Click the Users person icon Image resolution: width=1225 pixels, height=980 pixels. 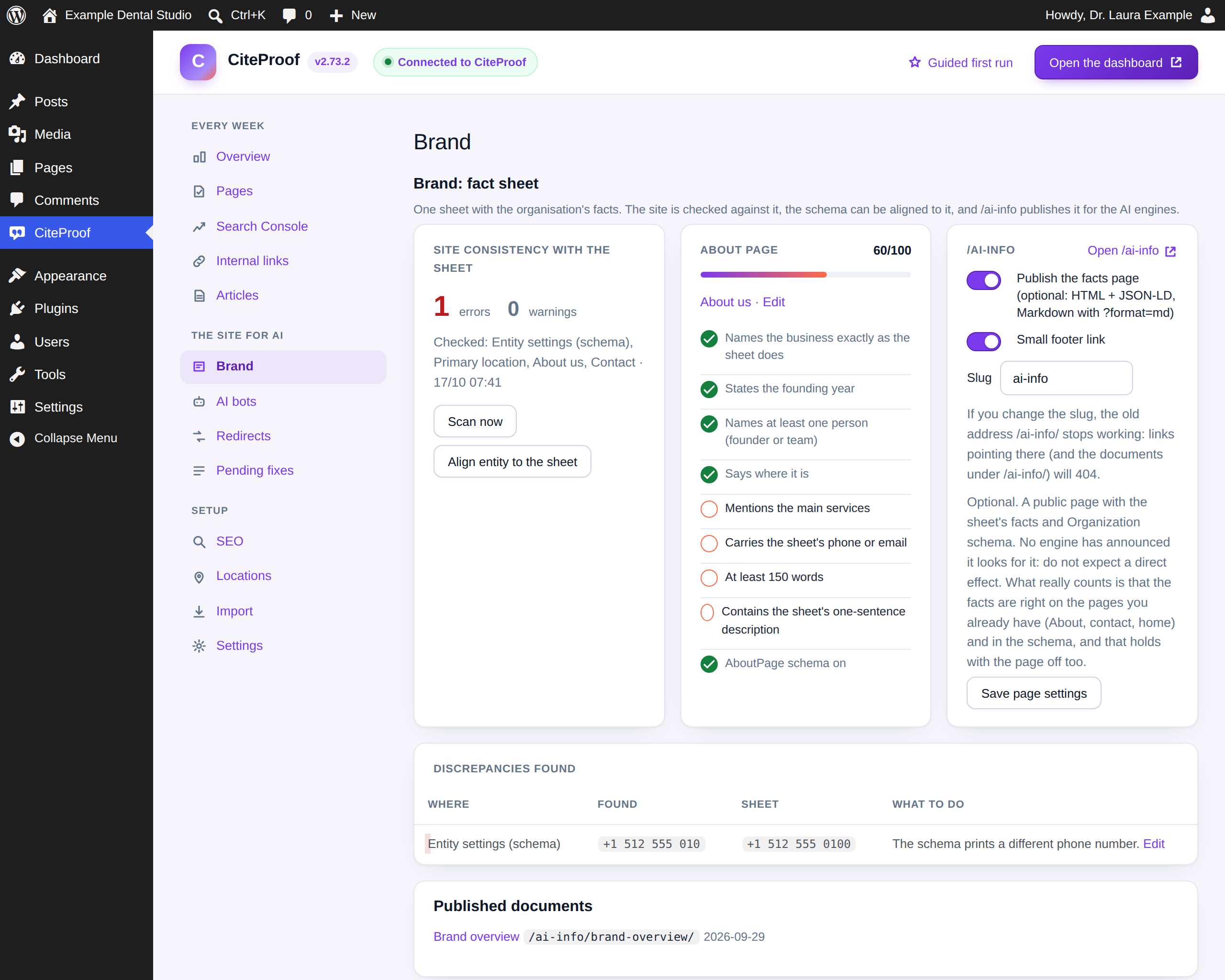click(x=18, y=342)
